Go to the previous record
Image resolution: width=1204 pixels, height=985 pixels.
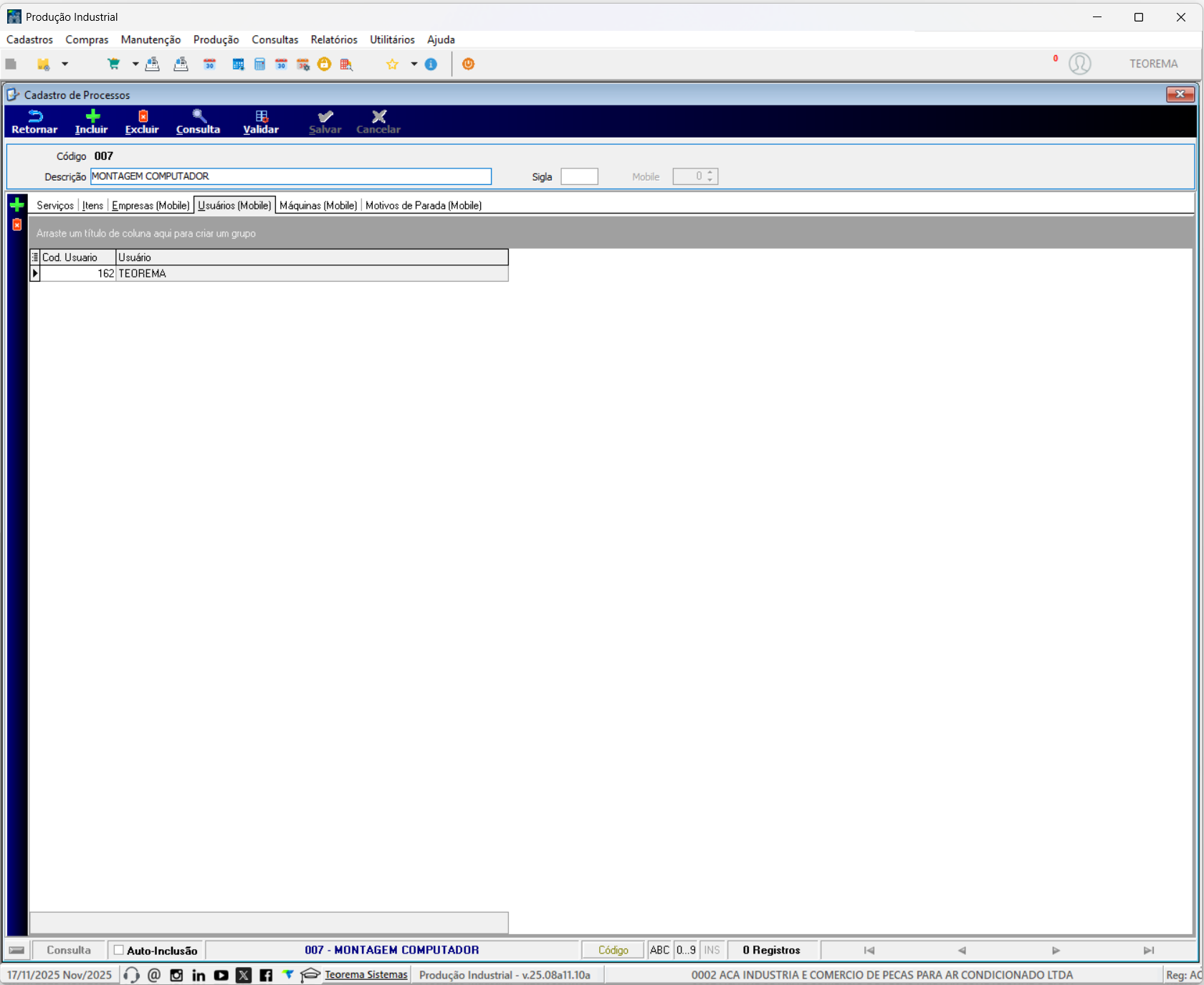coord(962,950)
